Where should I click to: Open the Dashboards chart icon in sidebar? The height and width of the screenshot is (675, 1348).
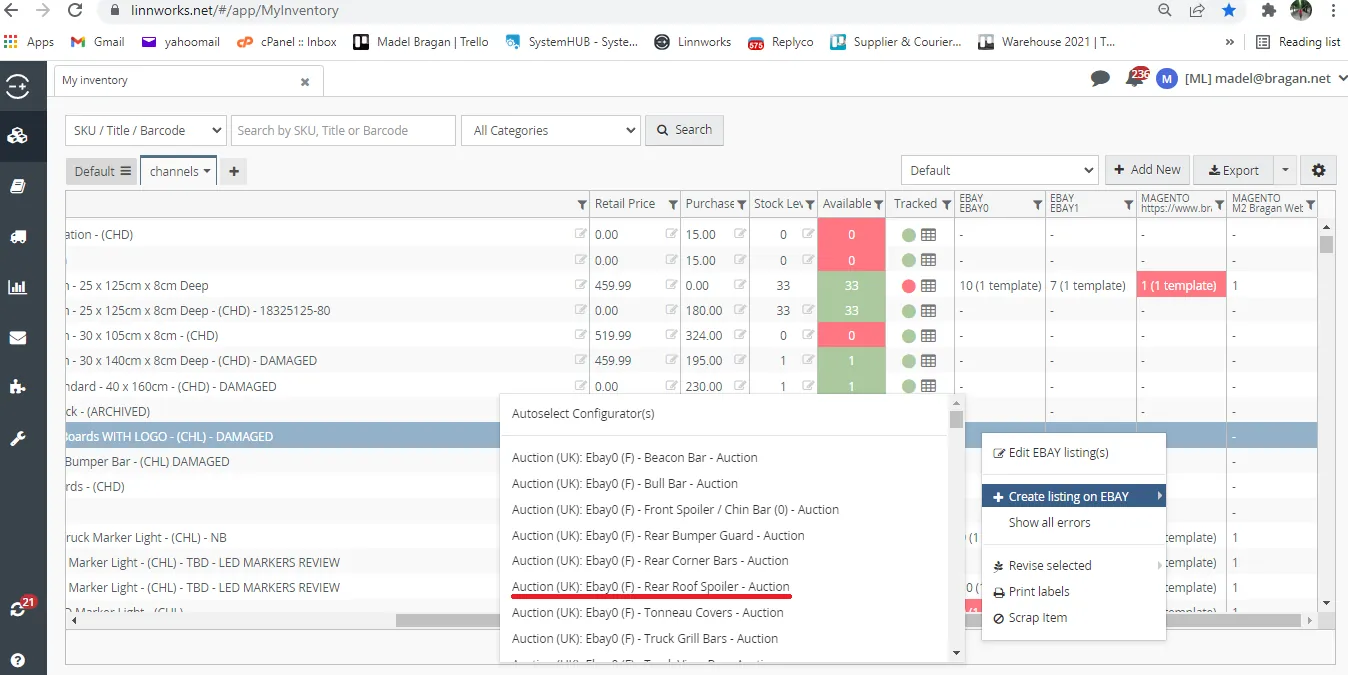click(17, 287)
